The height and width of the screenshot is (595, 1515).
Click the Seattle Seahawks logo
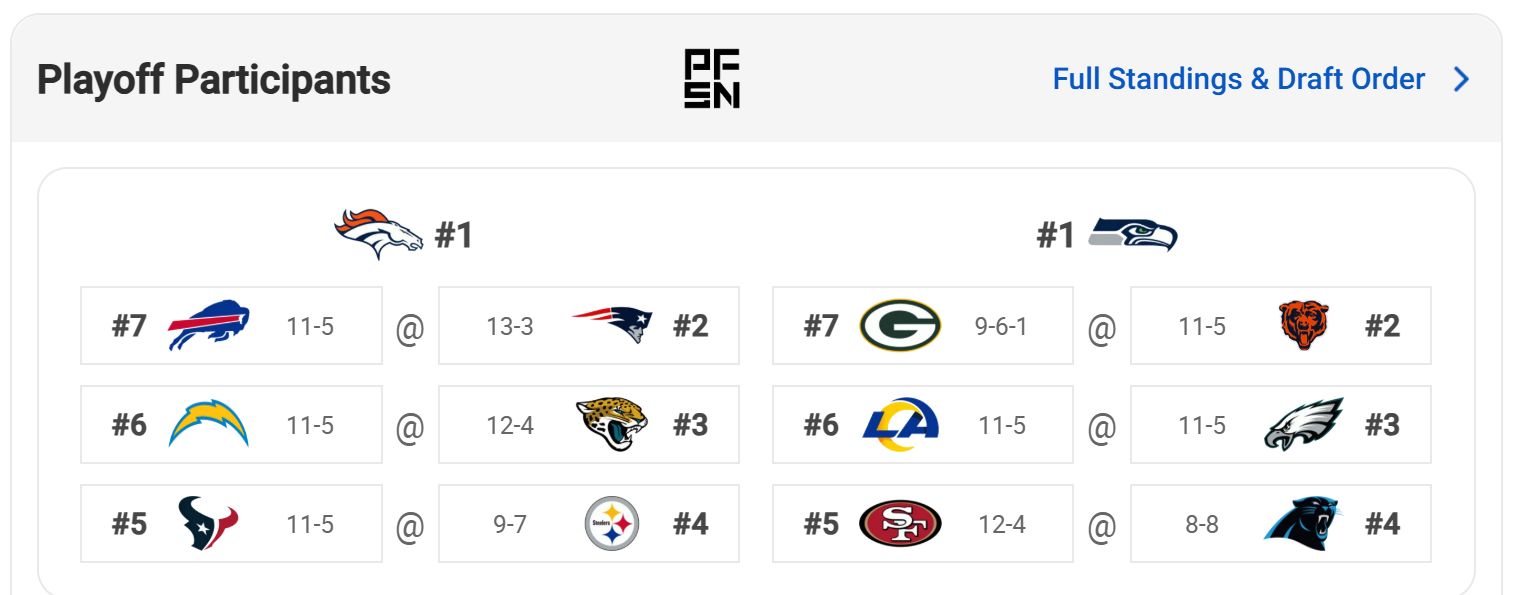click(x=1133, y=234)
